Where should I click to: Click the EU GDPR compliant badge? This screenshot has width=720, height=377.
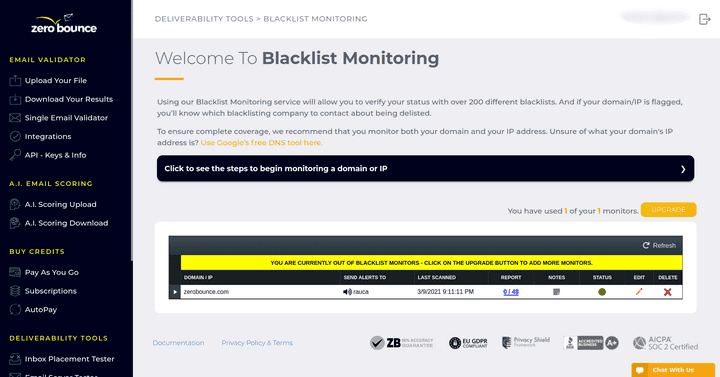(x=468, y=343)
